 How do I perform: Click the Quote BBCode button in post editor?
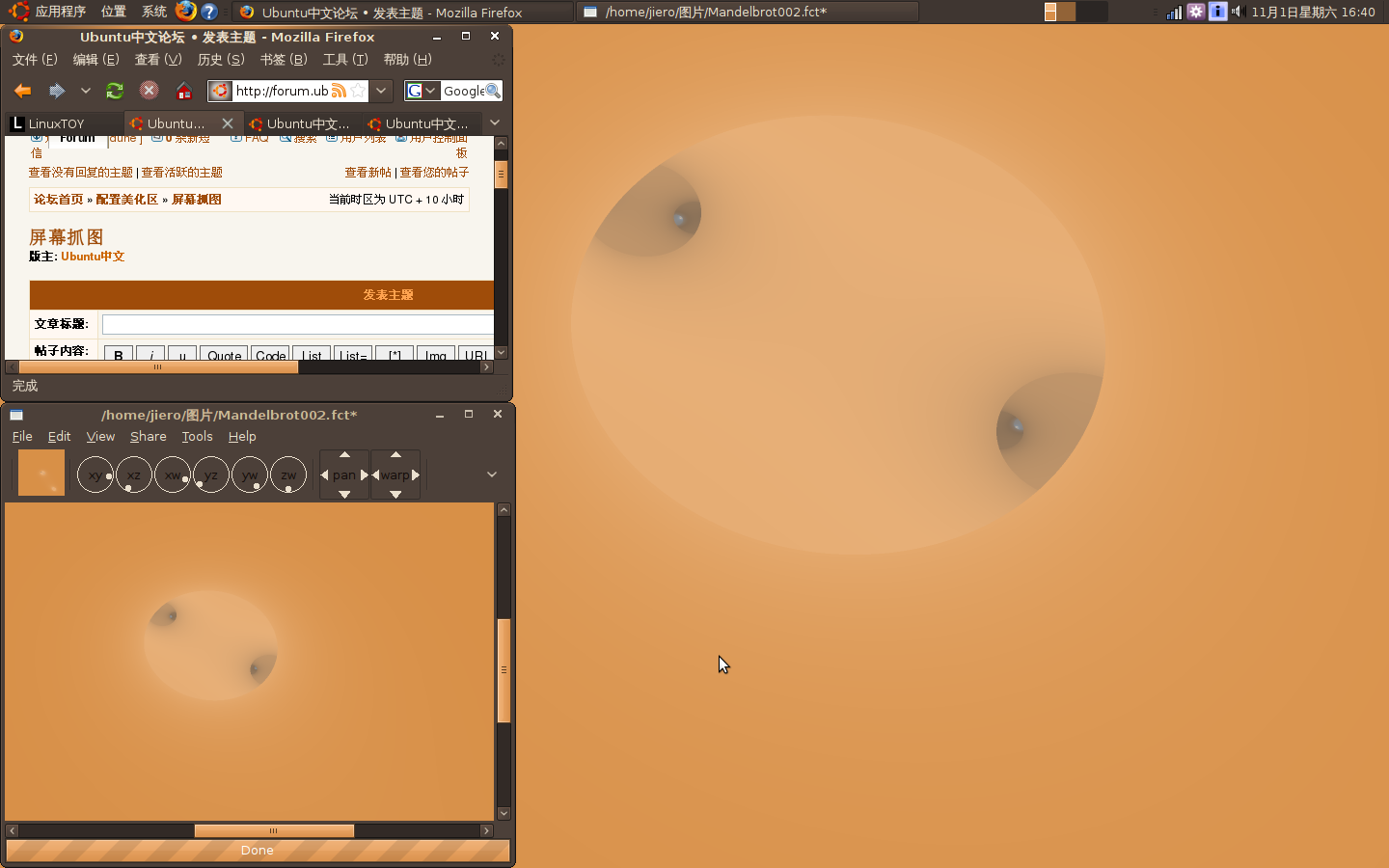[x=225, y=354]
